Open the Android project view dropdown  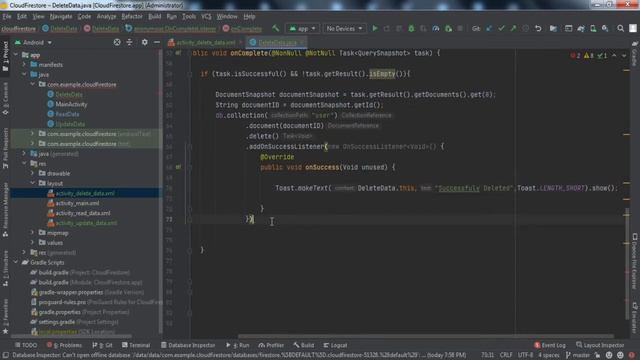coord(33,42)
